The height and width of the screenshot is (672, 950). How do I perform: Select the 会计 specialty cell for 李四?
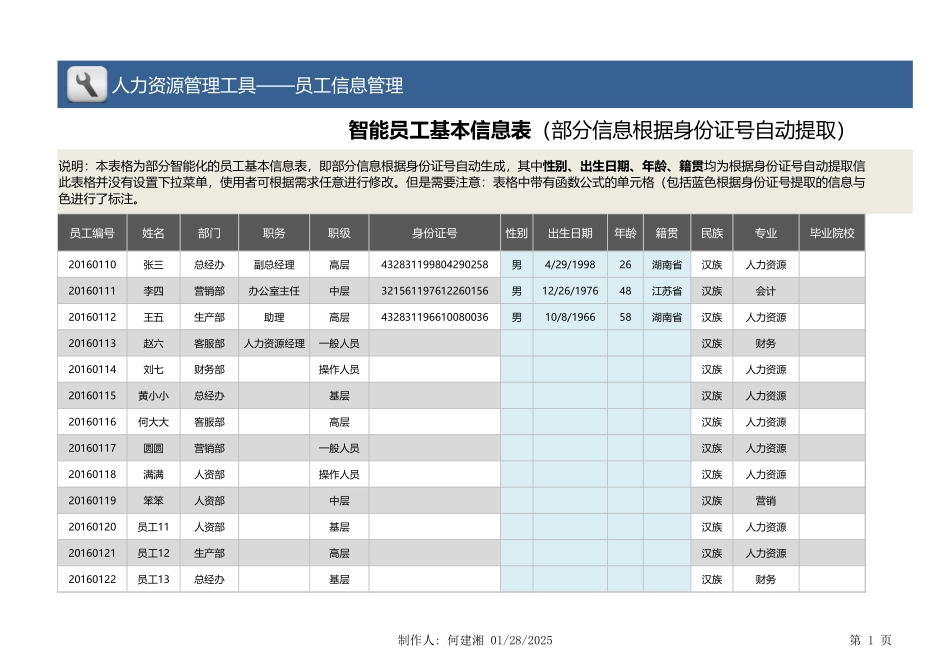coord(766,291)
